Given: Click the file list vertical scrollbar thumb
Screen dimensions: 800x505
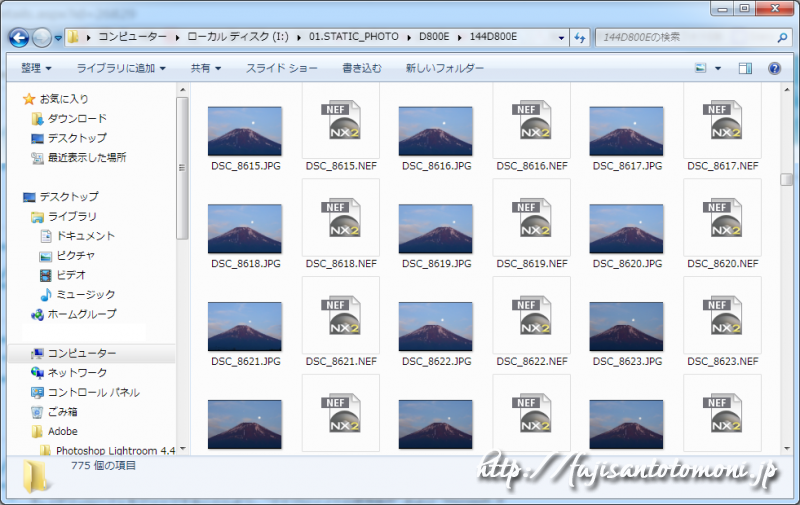Looking at the screenshot, I should (x=786, y=180).
